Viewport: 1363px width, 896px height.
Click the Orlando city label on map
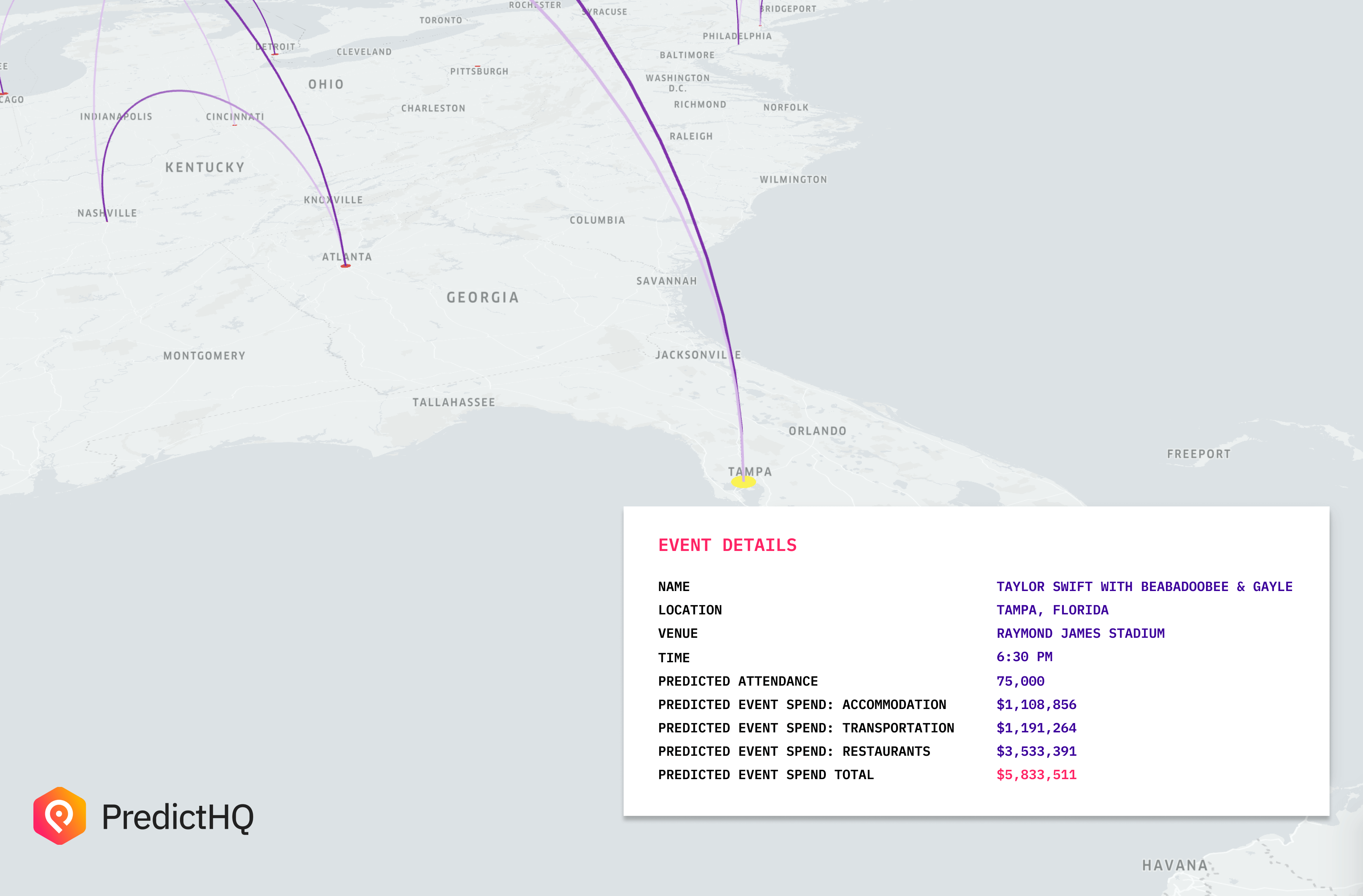[817, 430]
